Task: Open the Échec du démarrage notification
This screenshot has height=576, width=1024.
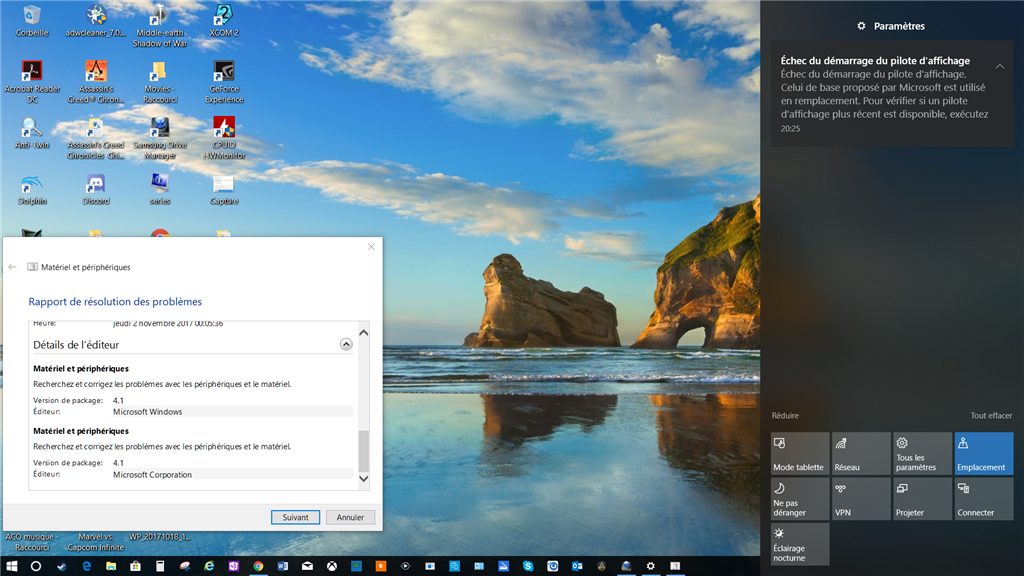Action: point(891,94)
